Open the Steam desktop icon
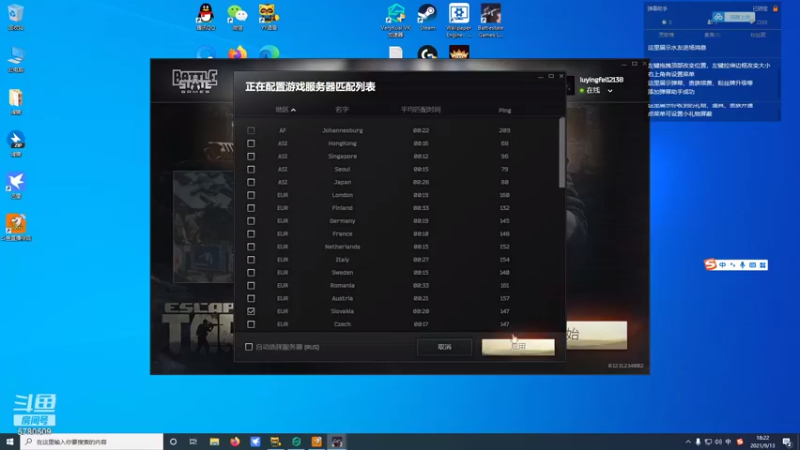800x450 pixels. tap(427, 17)
